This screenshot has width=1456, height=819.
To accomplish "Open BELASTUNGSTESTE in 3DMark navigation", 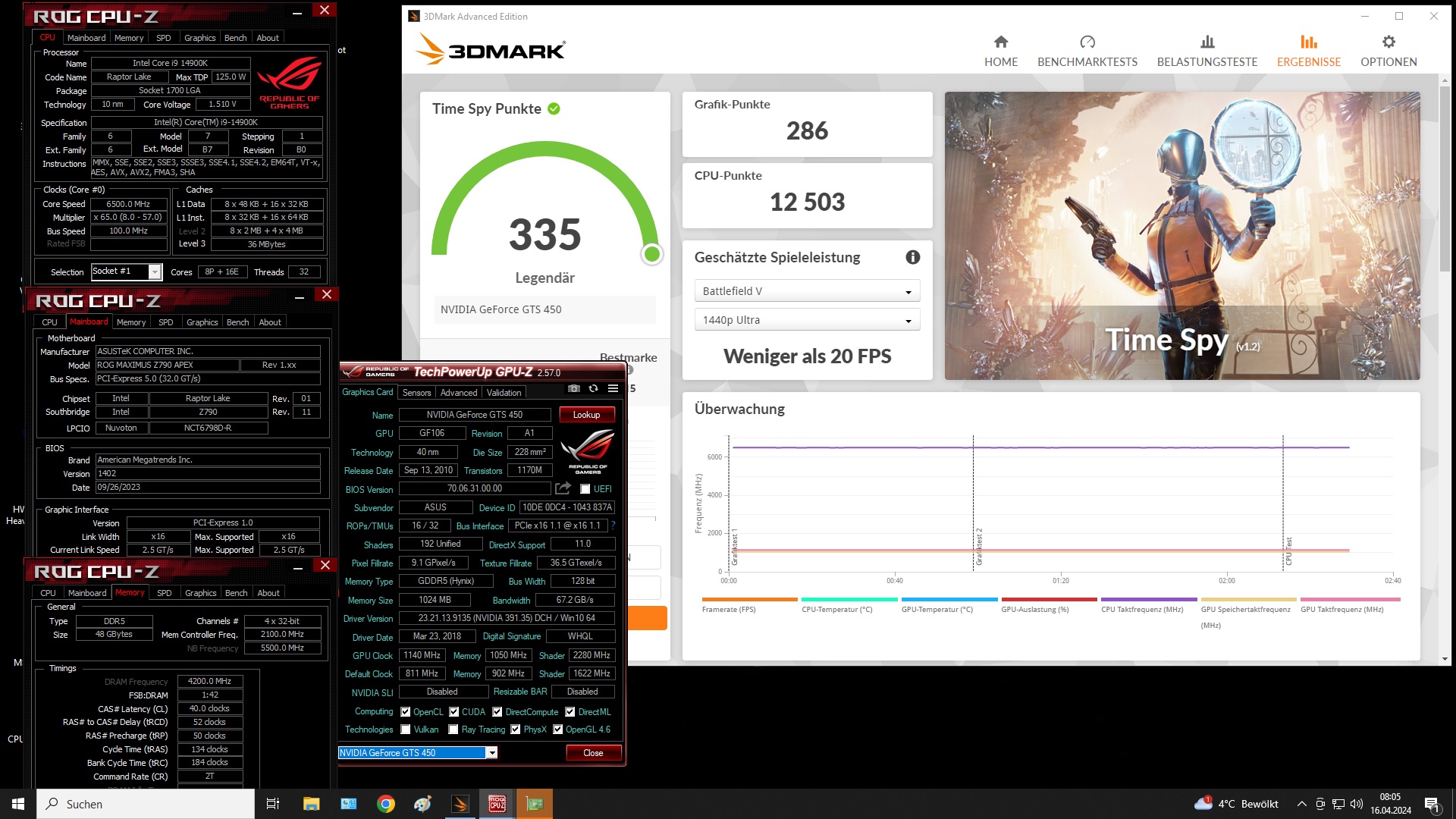I will (1207, 51).
